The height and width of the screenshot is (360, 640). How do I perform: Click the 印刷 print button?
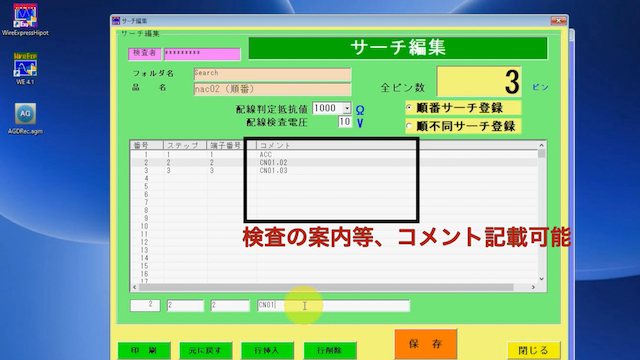tap(144, 350)
